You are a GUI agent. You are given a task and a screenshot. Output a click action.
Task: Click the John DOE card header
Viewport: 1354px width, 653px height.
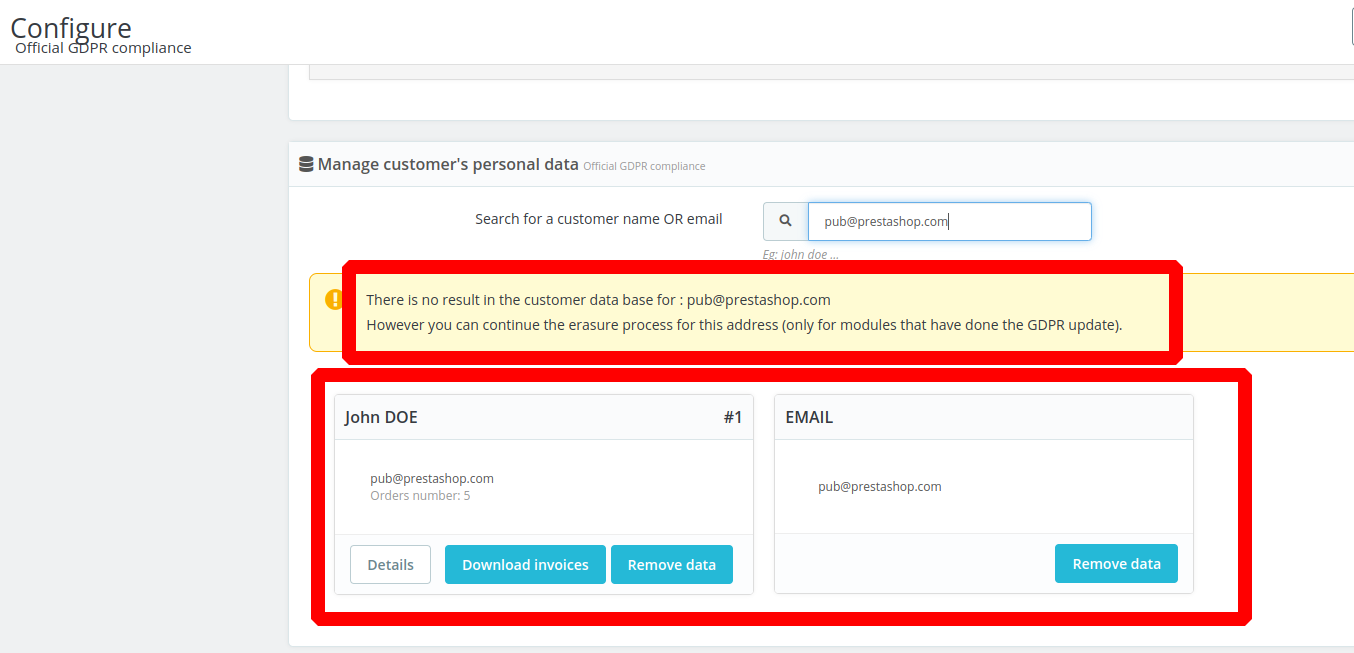pyautogui.click(x=381, y=417)
